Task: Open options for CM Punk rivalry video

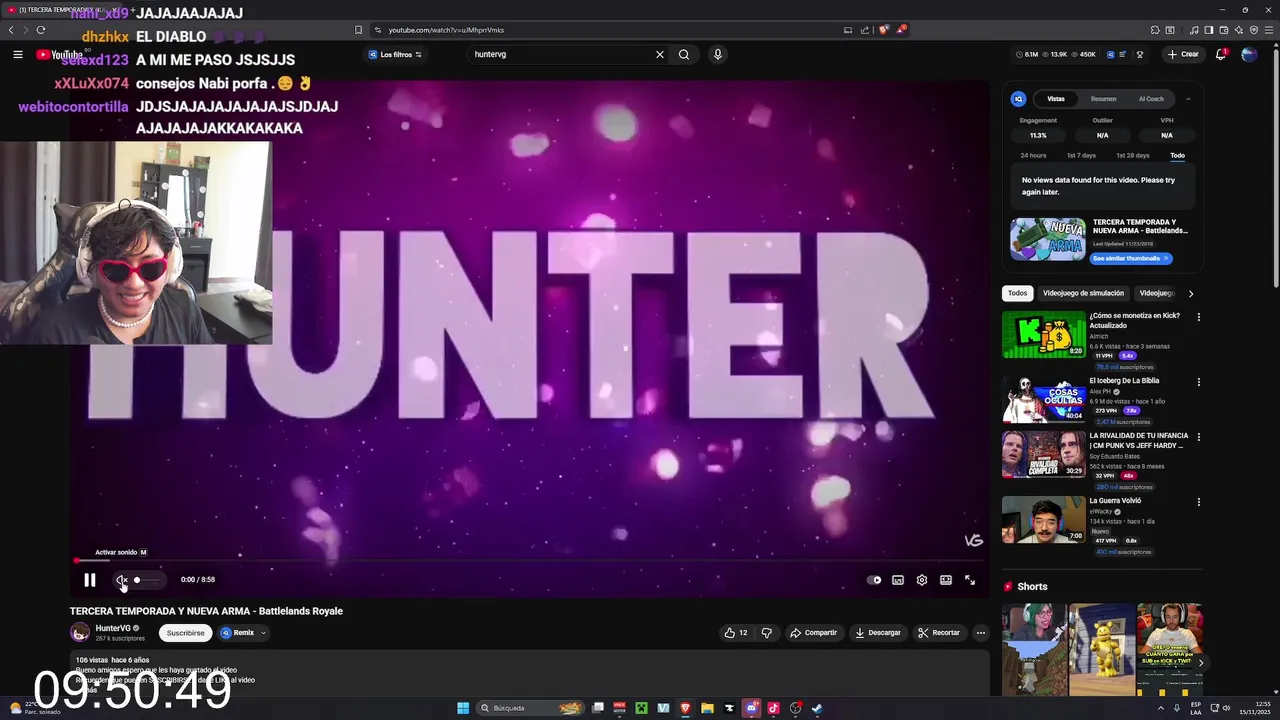Action: [1198, 437]
